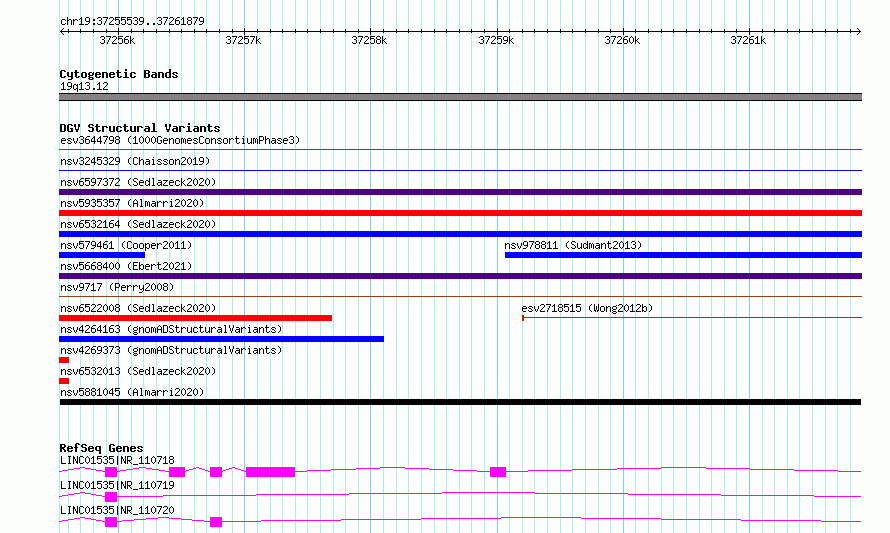Viewport: 890px width, 533px height.
Task: Click the first magenta exon of NR_110720
Action: [x=111, y=522]
